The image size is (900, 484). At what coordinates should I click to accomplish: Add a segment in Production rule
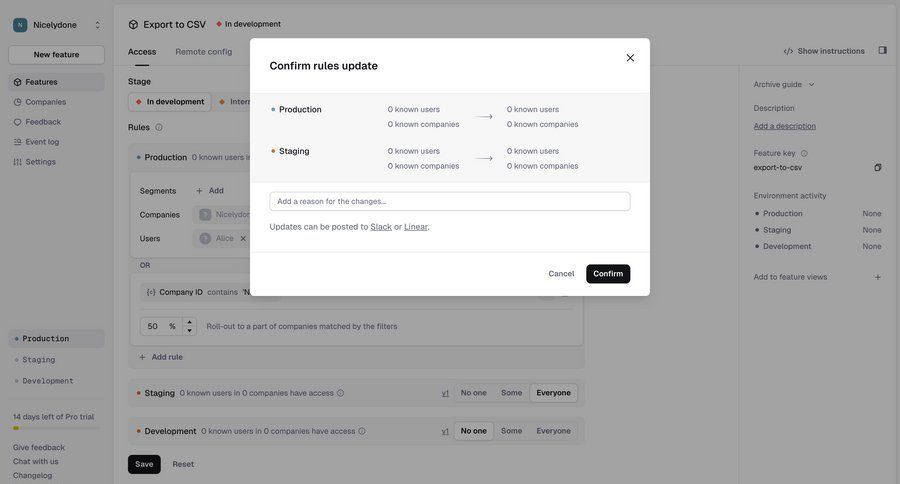point(210,191)
